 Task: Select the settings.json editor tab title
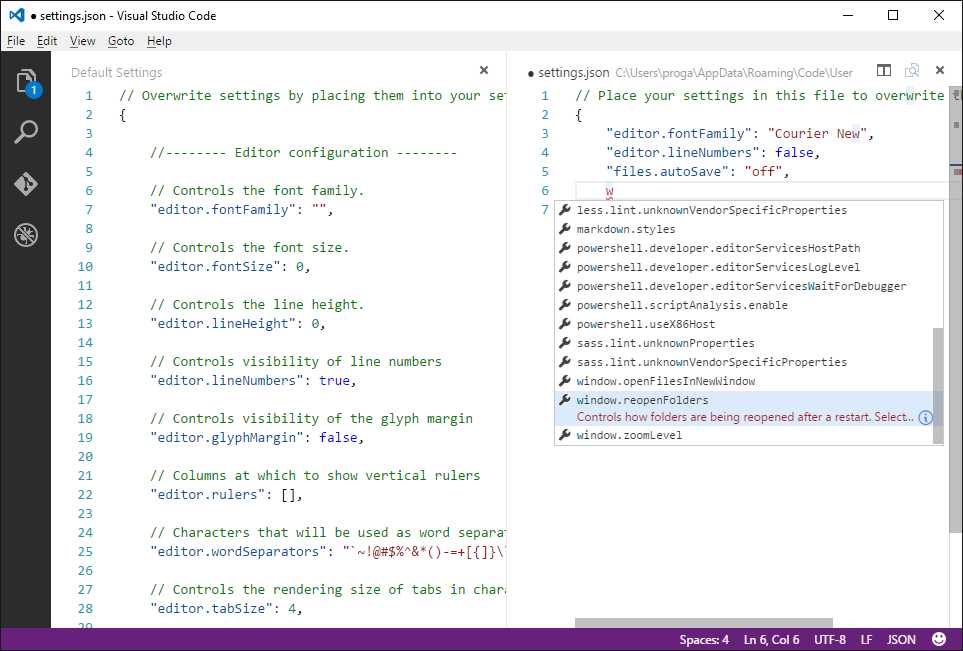574,72
